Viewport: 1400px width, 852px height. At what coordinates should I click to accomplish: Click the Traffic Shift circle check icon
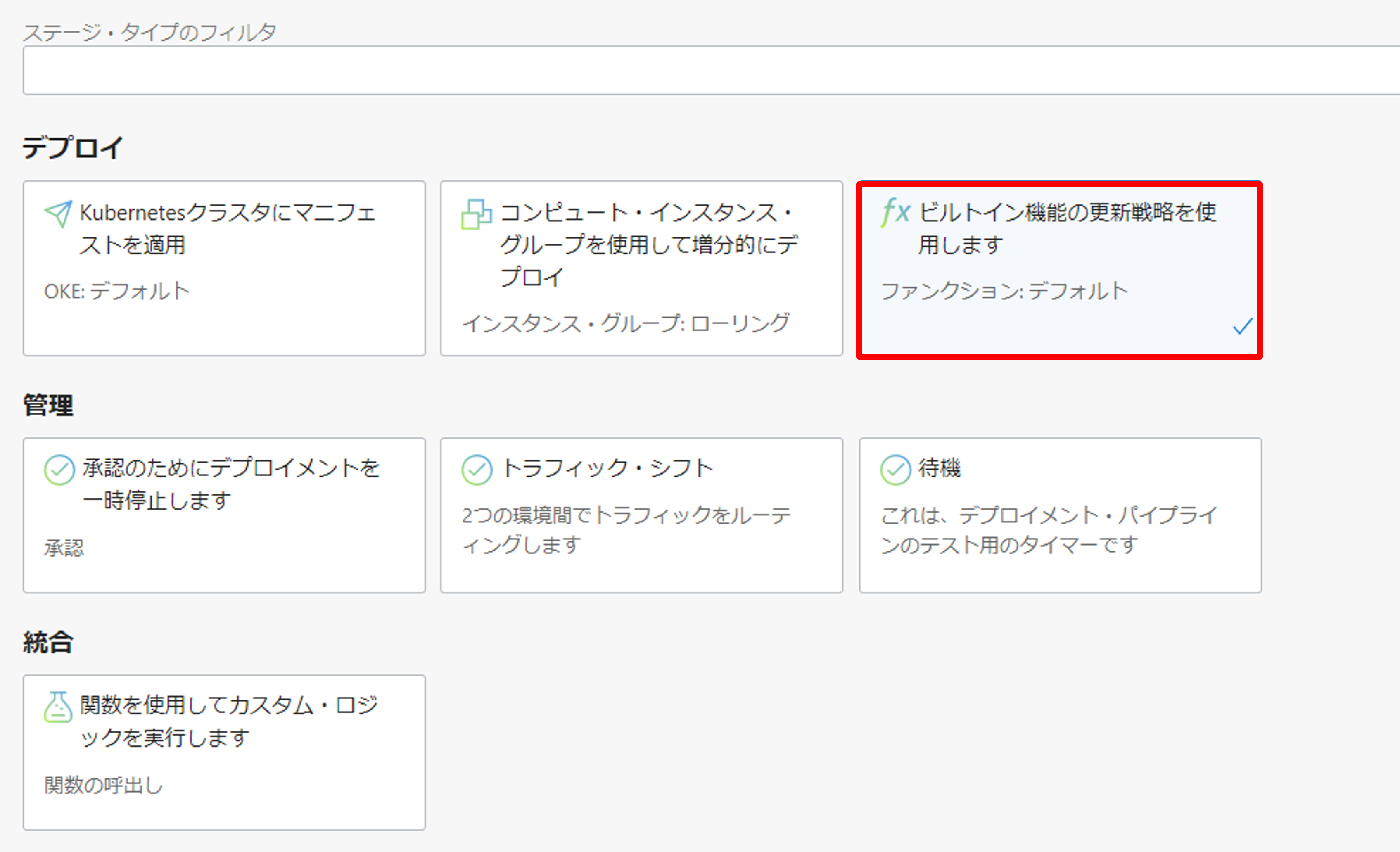pyautogui.click(x=477, y=470)
